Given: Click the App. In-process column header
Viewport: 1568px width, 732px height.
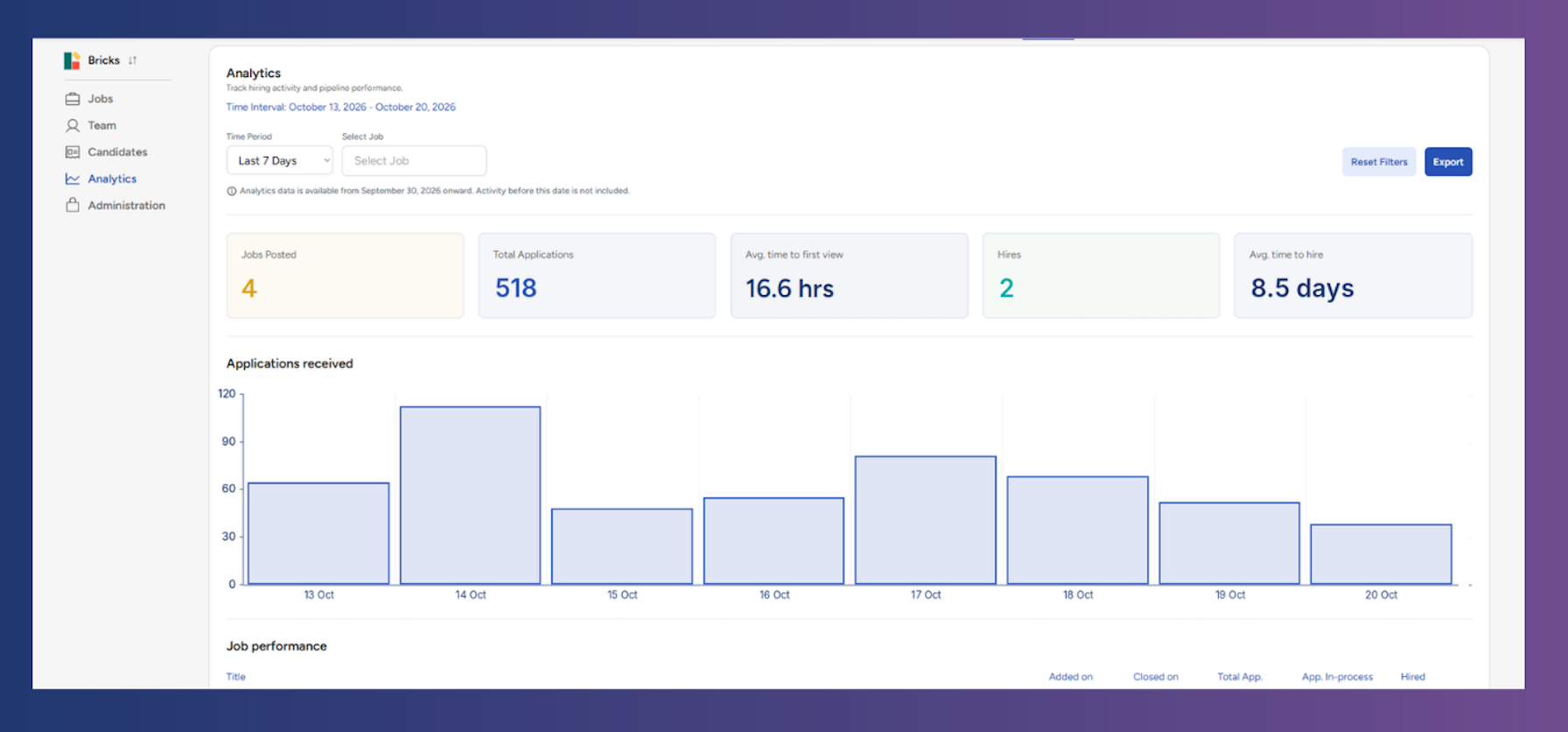Looking at the screenshot, I should (1337, 677).
